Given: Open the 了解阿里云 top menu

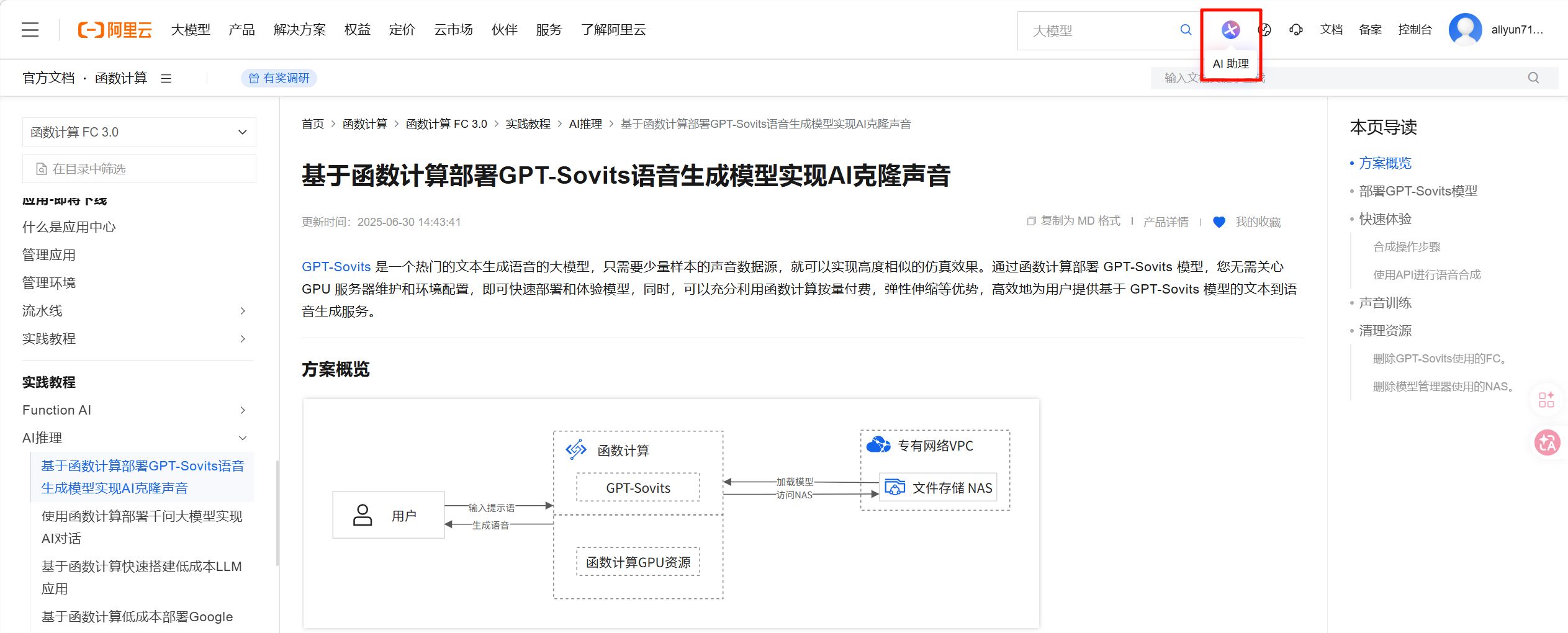Looking at the screenshot, I should point(613,30).
